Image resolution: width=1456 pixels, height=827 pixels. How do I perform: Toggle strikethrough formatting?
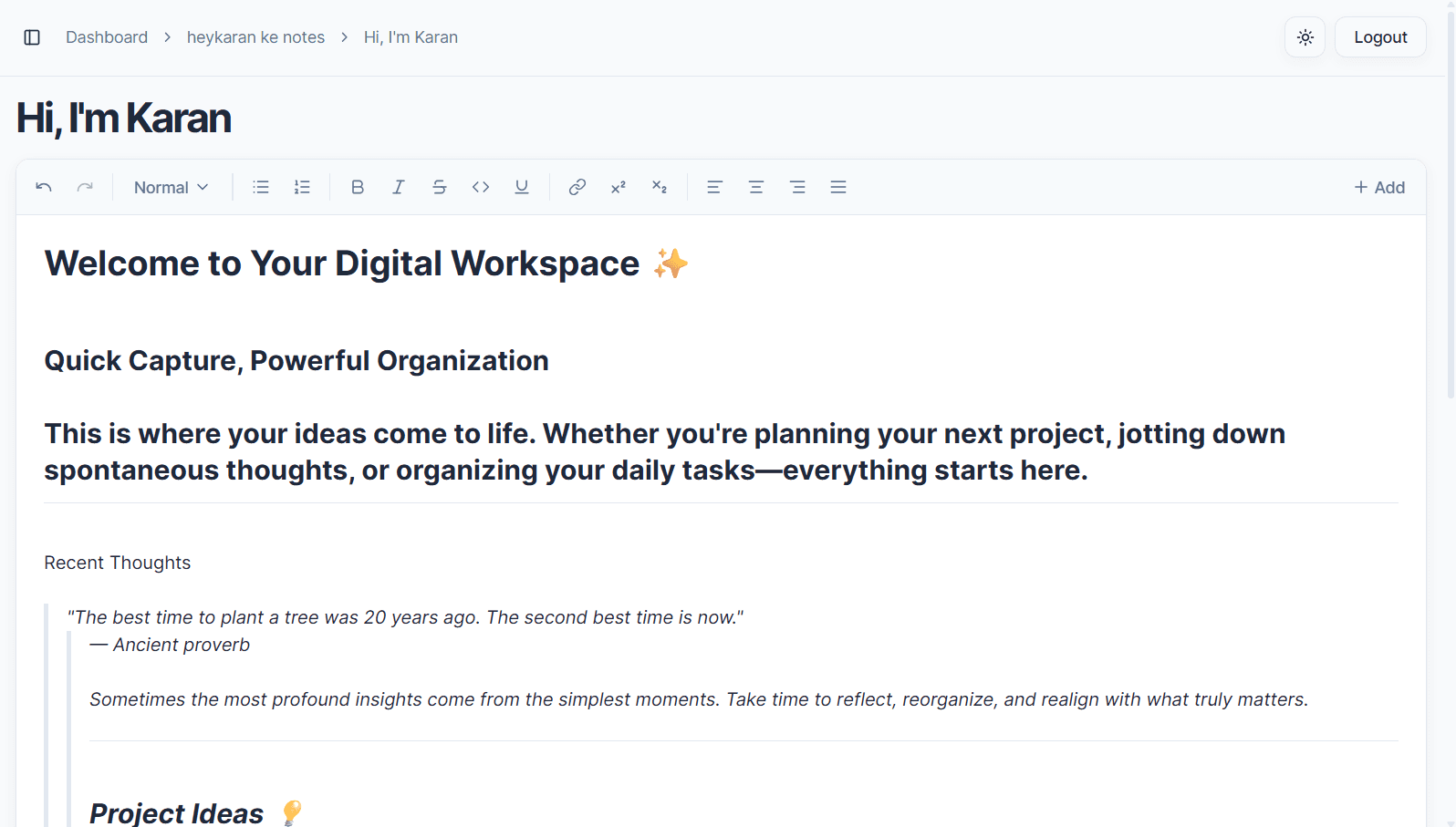click(x=440, y=187)
